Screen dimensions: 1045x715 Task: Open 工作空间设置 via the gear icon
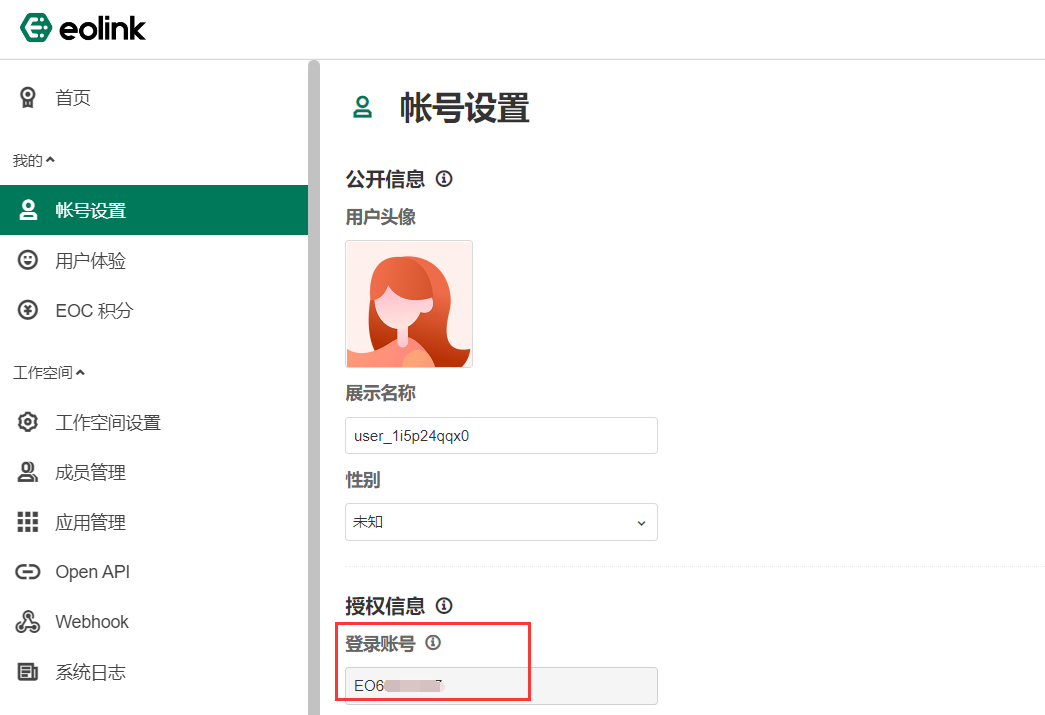(28, 422)
